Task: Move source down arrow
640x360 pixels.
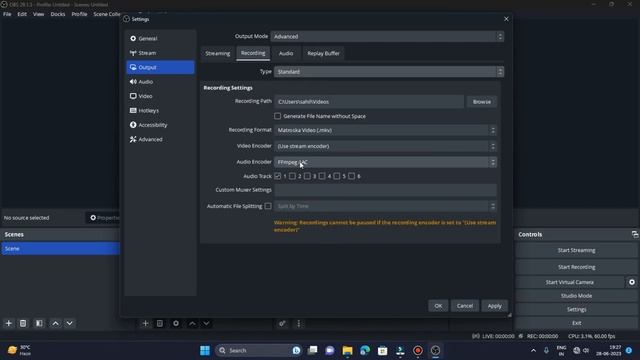Action: pos(207,323)
